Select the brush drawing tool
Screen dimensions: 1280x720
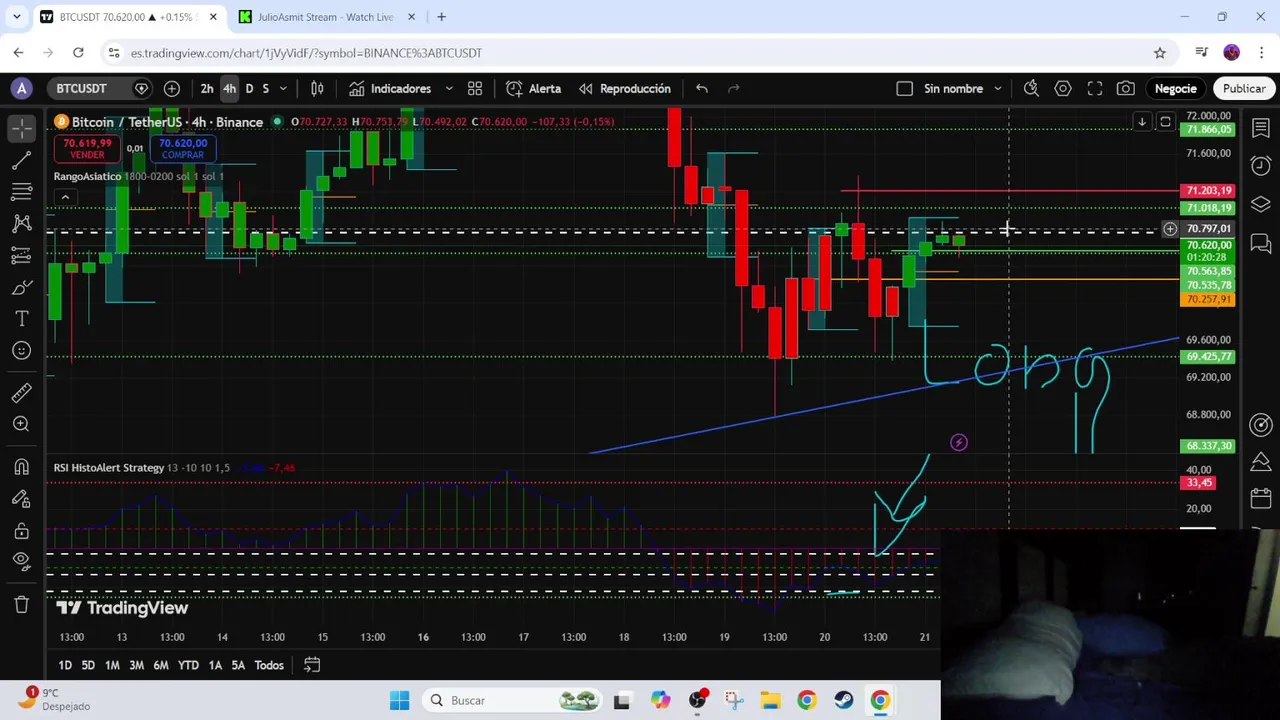click(22, 287)
